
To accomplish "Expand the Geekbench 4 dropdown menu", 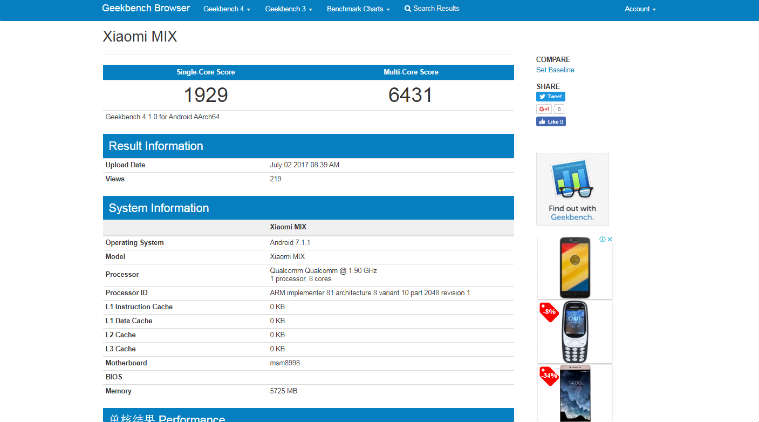I will click(x=227, y=9).
